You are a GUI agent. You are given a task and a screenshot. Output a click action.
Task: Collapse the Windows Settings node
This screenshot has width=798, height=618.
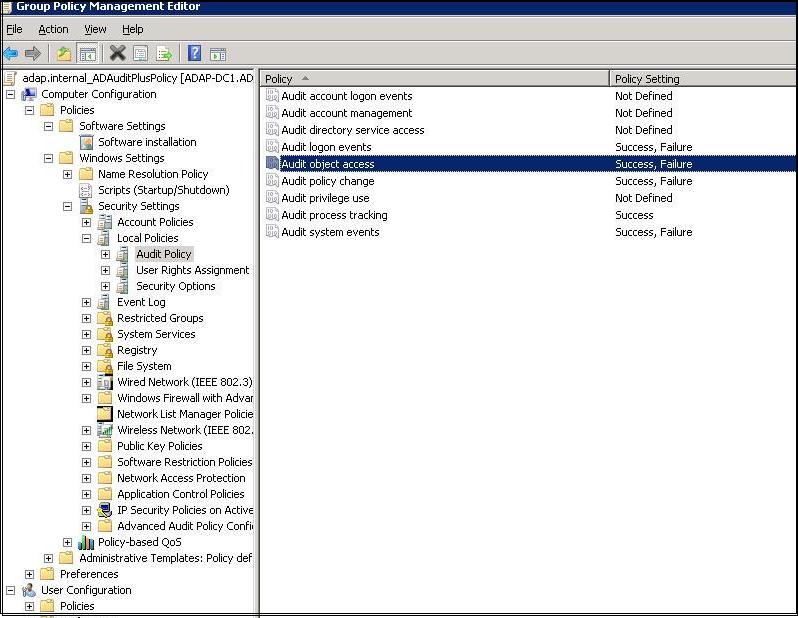(x=48, y=158)
